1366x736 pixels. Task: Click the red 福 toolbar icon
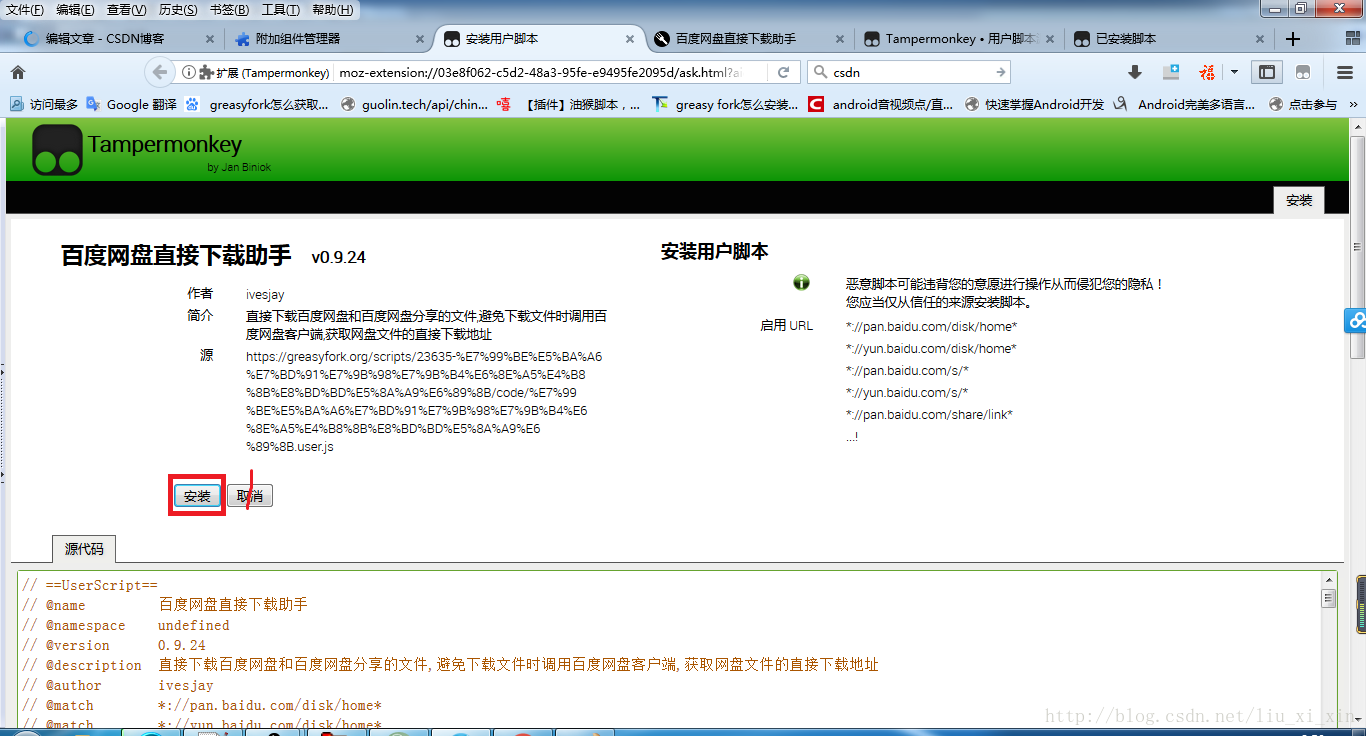coord(1207,72)
